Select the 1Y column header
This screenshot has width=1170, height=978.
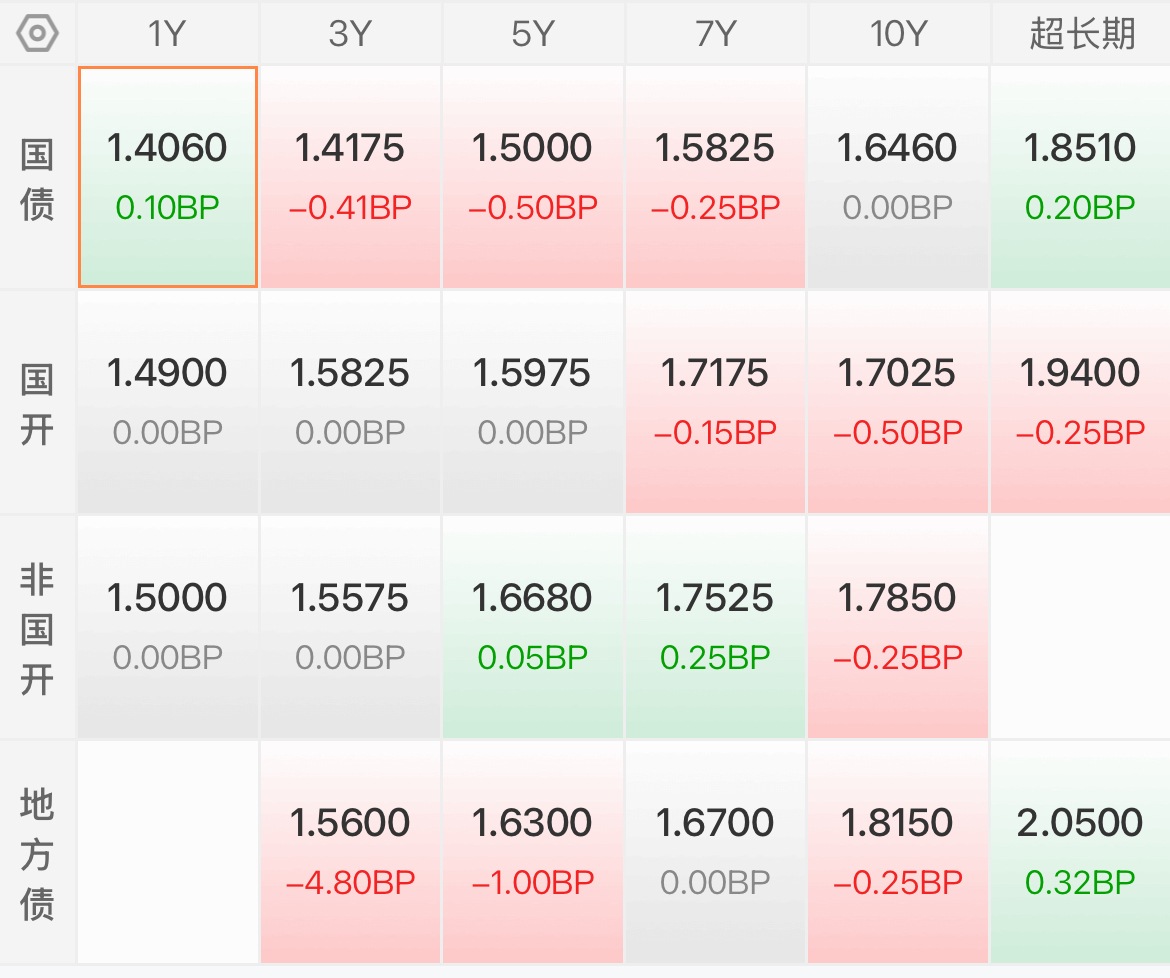tap(167, 34)
